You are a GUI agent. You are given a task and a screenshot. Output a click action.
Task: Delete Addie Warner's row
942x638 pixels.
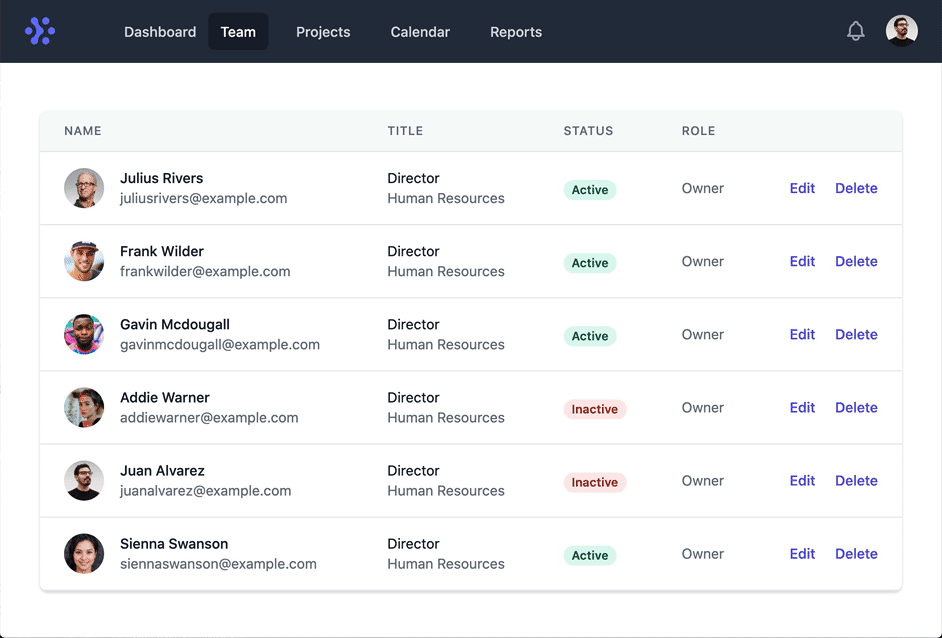pos(856,407)
